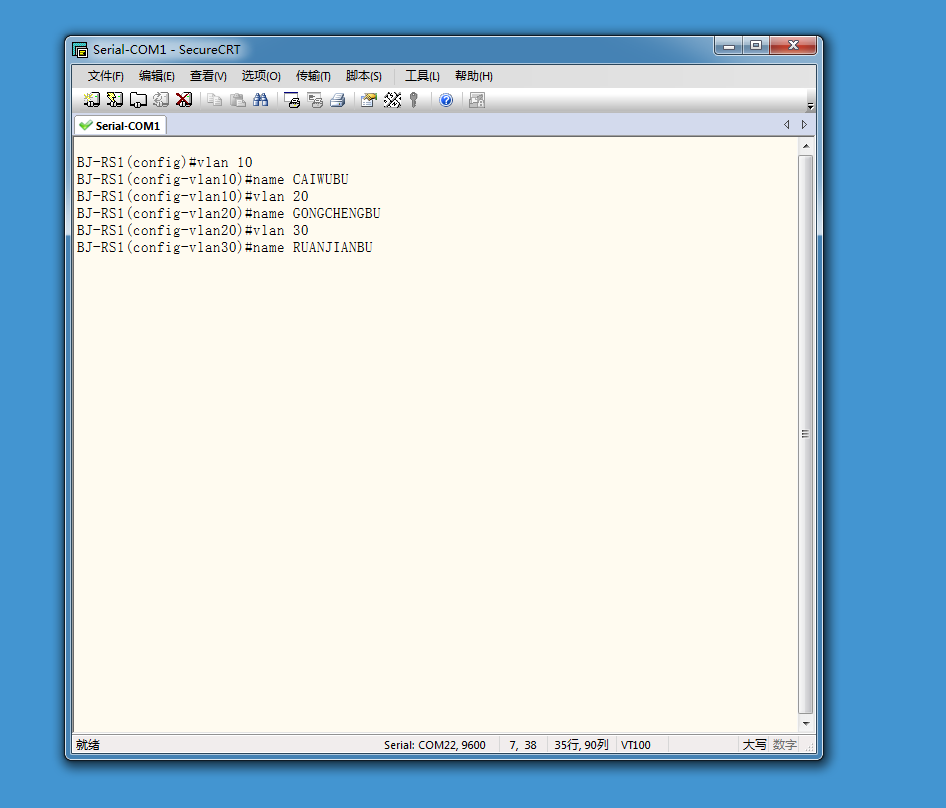Click the 'BJ-RS1(config-vlan20)#vlan 30' terminal line

click(x=192, y=231)
